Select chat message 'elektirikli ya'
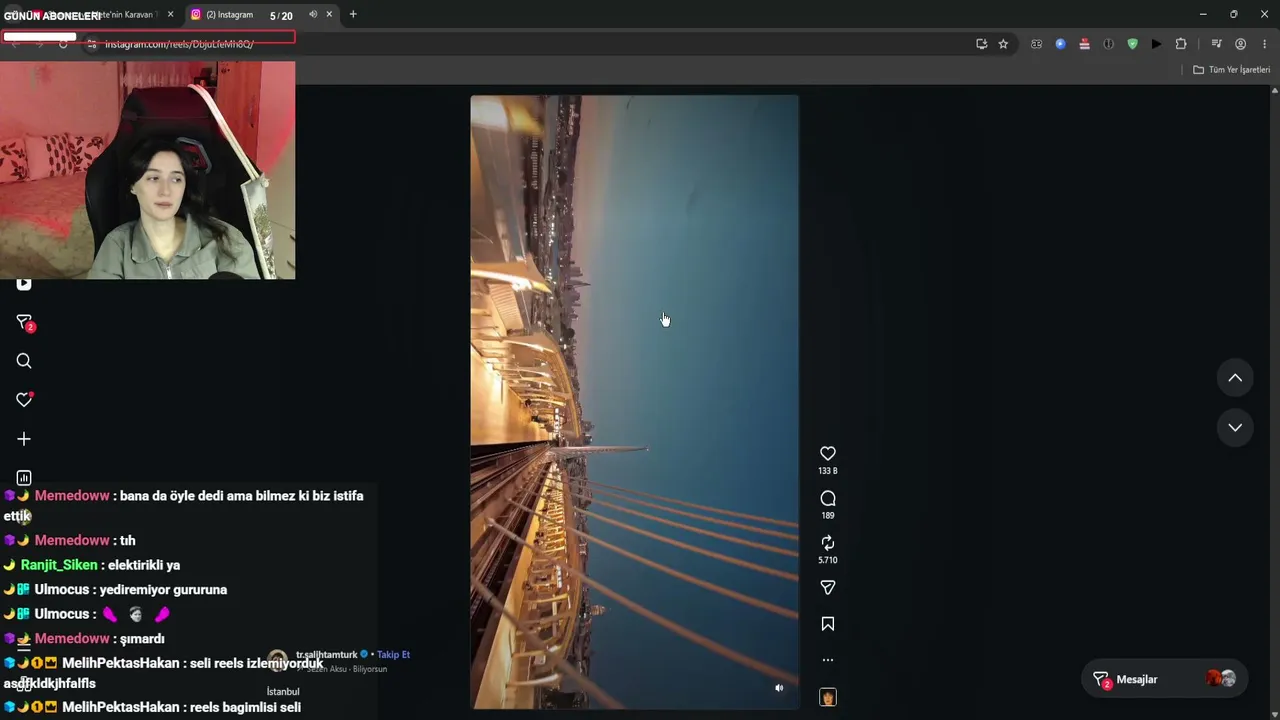The image size is (1280, 720). pos(144,565)
